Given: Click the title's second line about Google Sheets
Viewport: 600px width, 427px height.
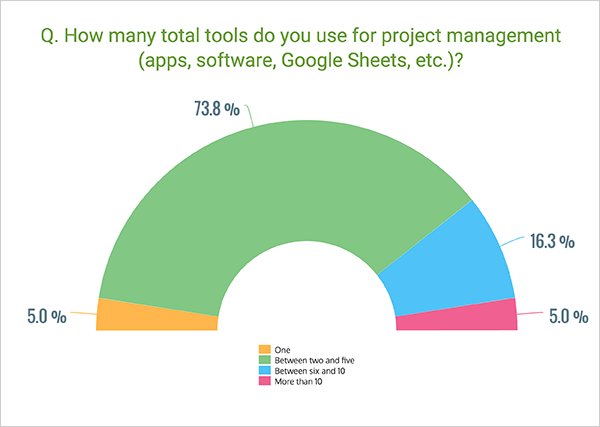Looking at the screenshot, I should (300, 60).
